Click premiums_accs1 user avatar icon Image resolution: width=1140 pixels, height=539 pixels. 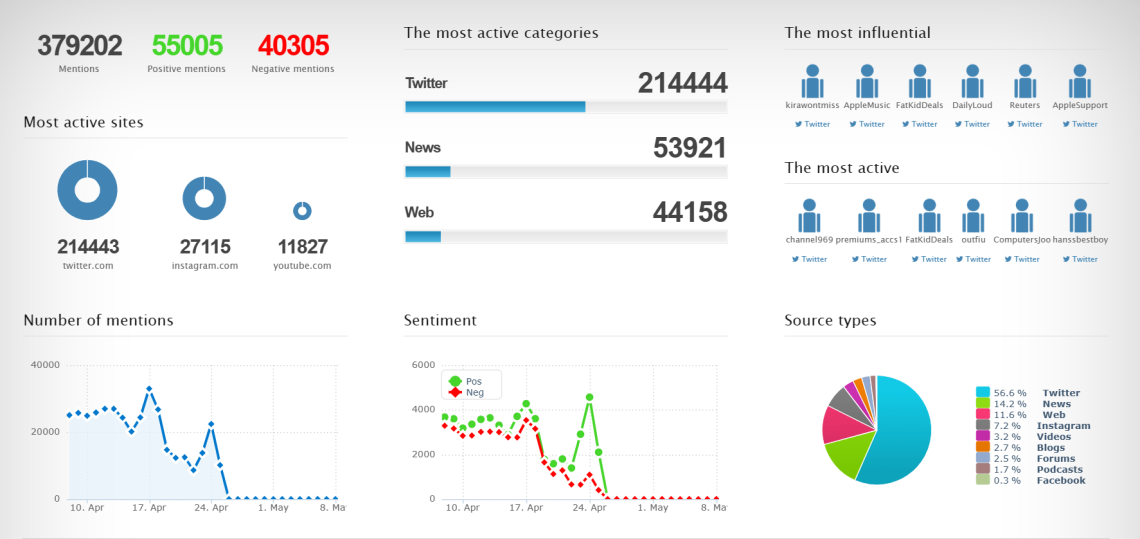coord(869,215)
